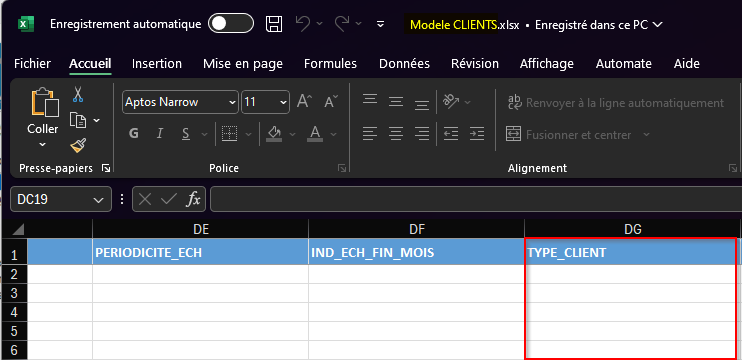Apply the font color A button

click(x=315, y=134)
